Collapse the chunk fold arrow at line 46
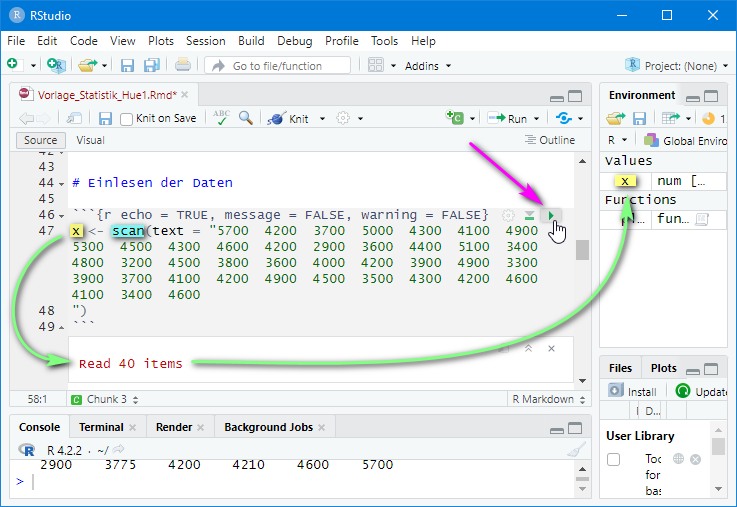Viewport: 737px width, 507px height. [x=62, y=216]
